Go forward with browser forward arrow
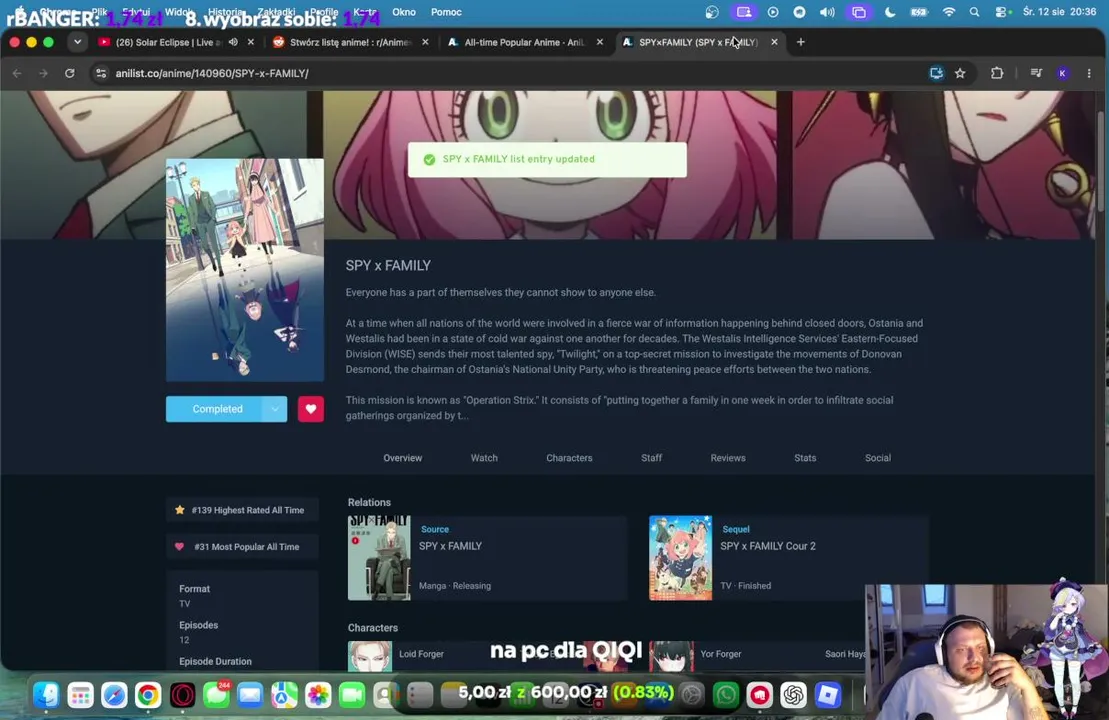 click(43, 73)
